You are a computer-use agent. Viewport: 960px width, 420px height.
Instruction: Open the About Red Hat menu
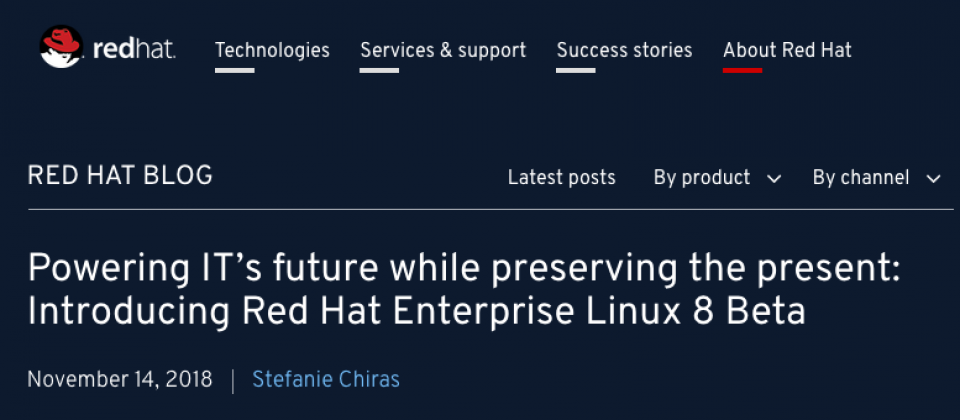click(x=787, y=50)
